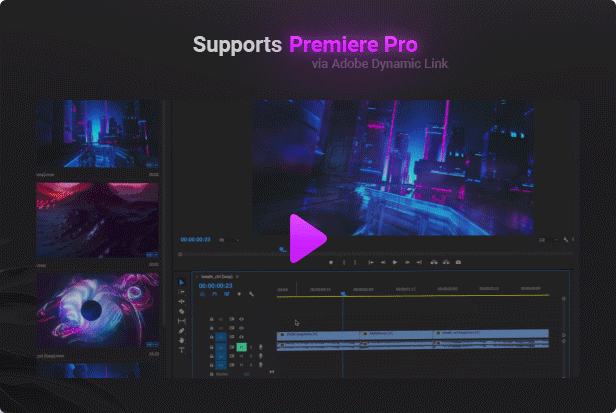
Task: Open the playback resolution dropdown
Action: (x=548, y=240)
